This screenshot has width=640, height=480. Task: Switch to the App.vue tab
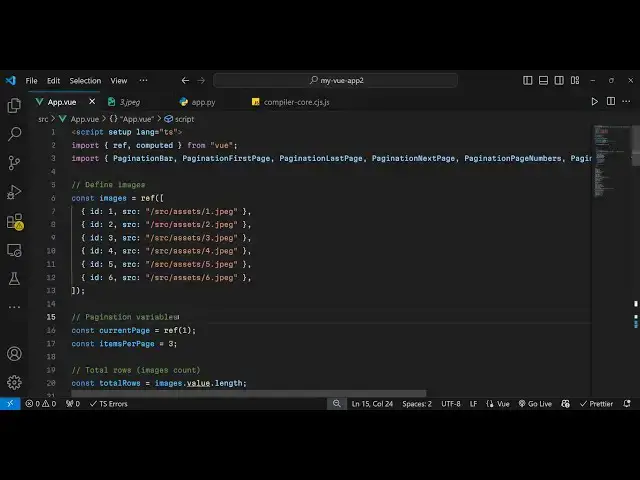[62, 102]
